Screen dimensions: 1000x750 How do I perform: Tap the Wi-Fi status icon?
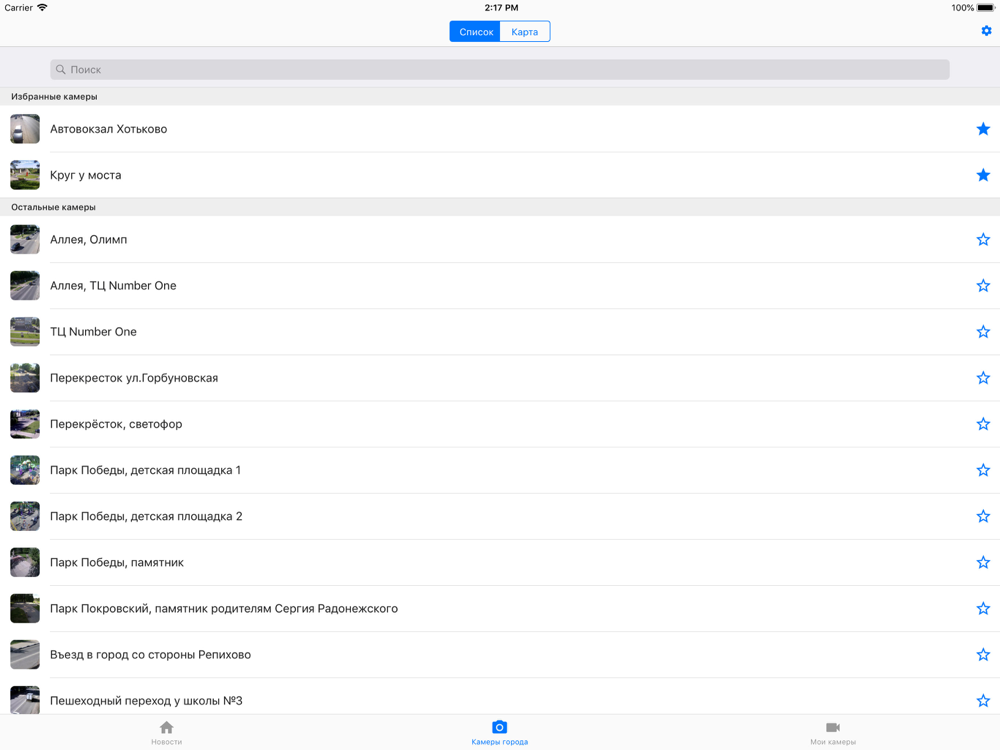(x=42, y=8)
